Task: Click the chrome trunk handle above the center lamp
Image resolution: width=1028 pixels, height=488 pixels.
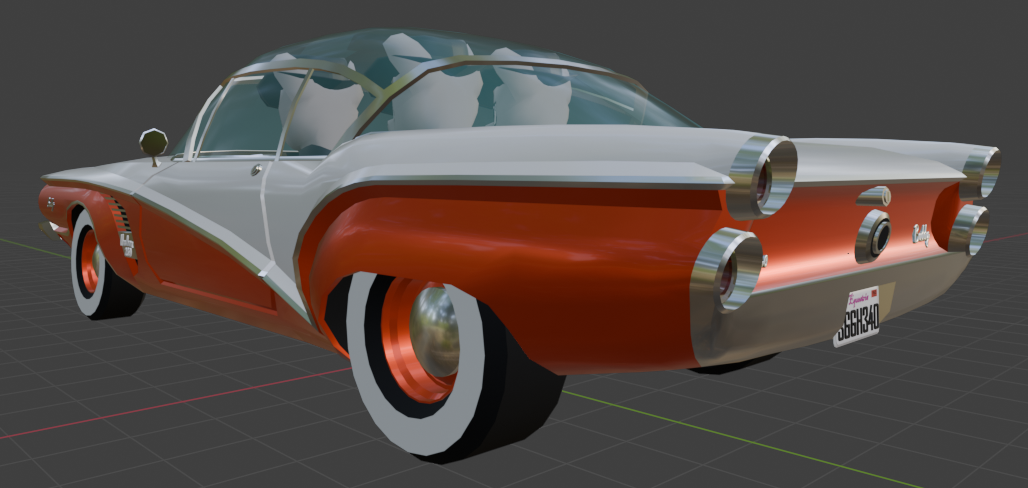Action: 873,196
